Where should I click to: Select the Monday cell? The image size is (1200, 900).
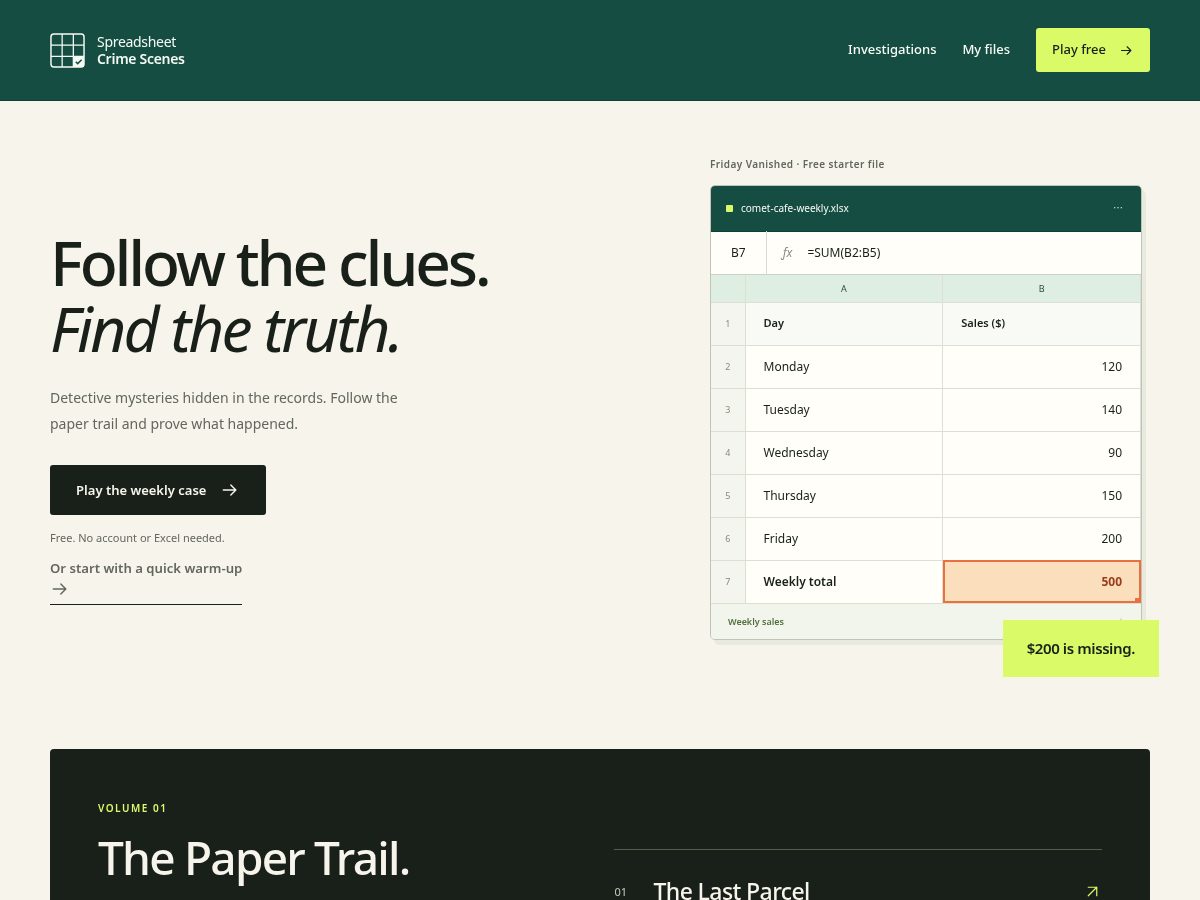pyautogui.click(x=844, y=367)
